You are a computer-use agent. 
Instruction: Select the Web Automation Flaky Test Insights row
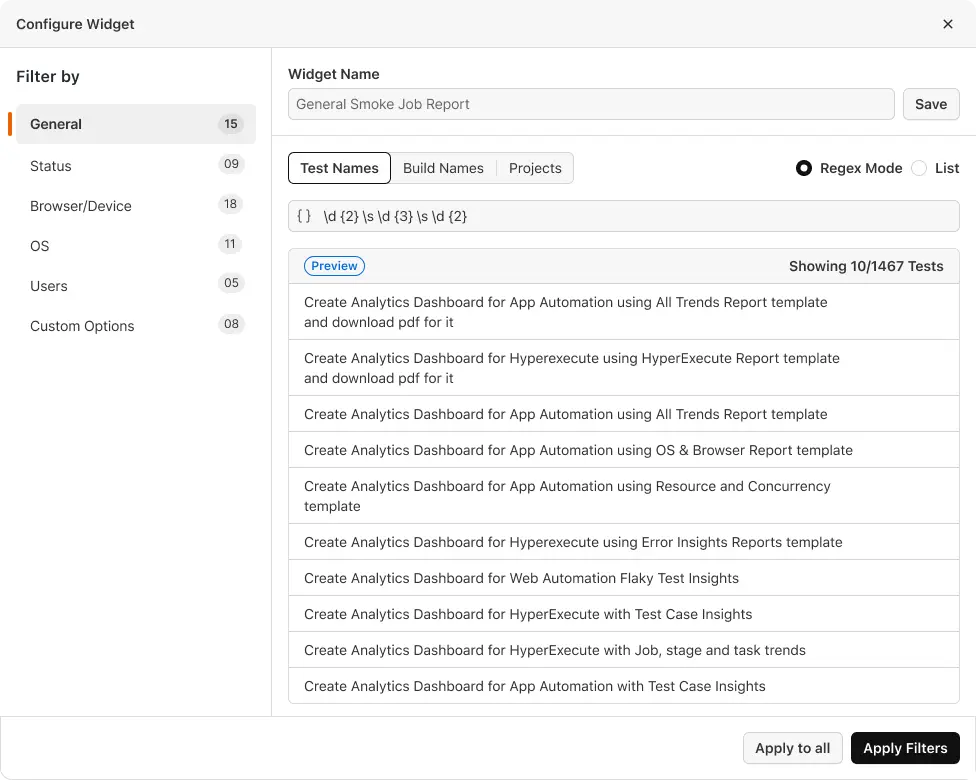(x=521, y=578)
